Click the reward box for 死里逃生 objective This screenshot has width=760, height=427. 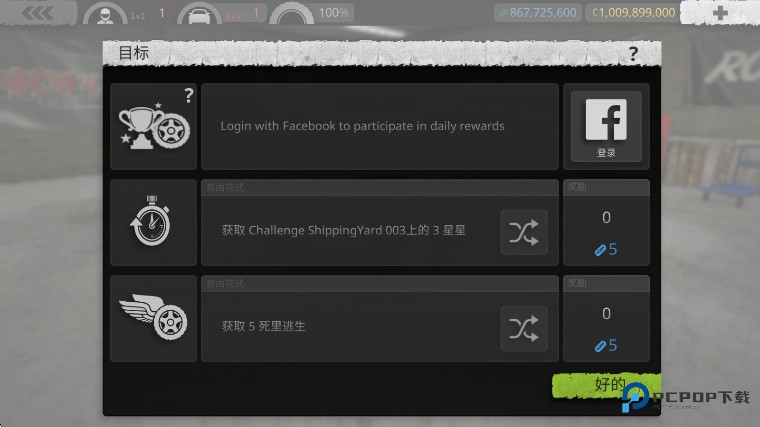[606, 318]
